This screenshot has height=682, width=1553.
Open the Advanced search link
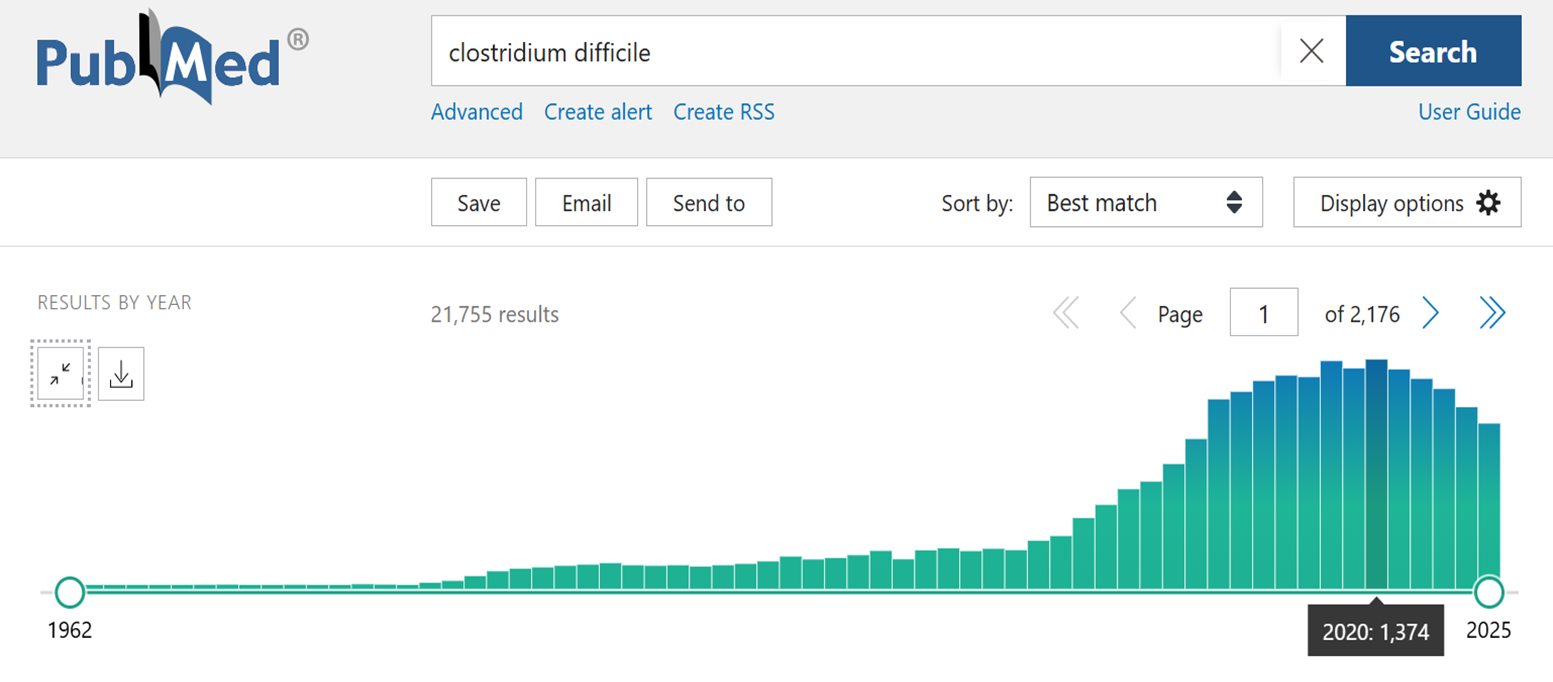[476, 112]
